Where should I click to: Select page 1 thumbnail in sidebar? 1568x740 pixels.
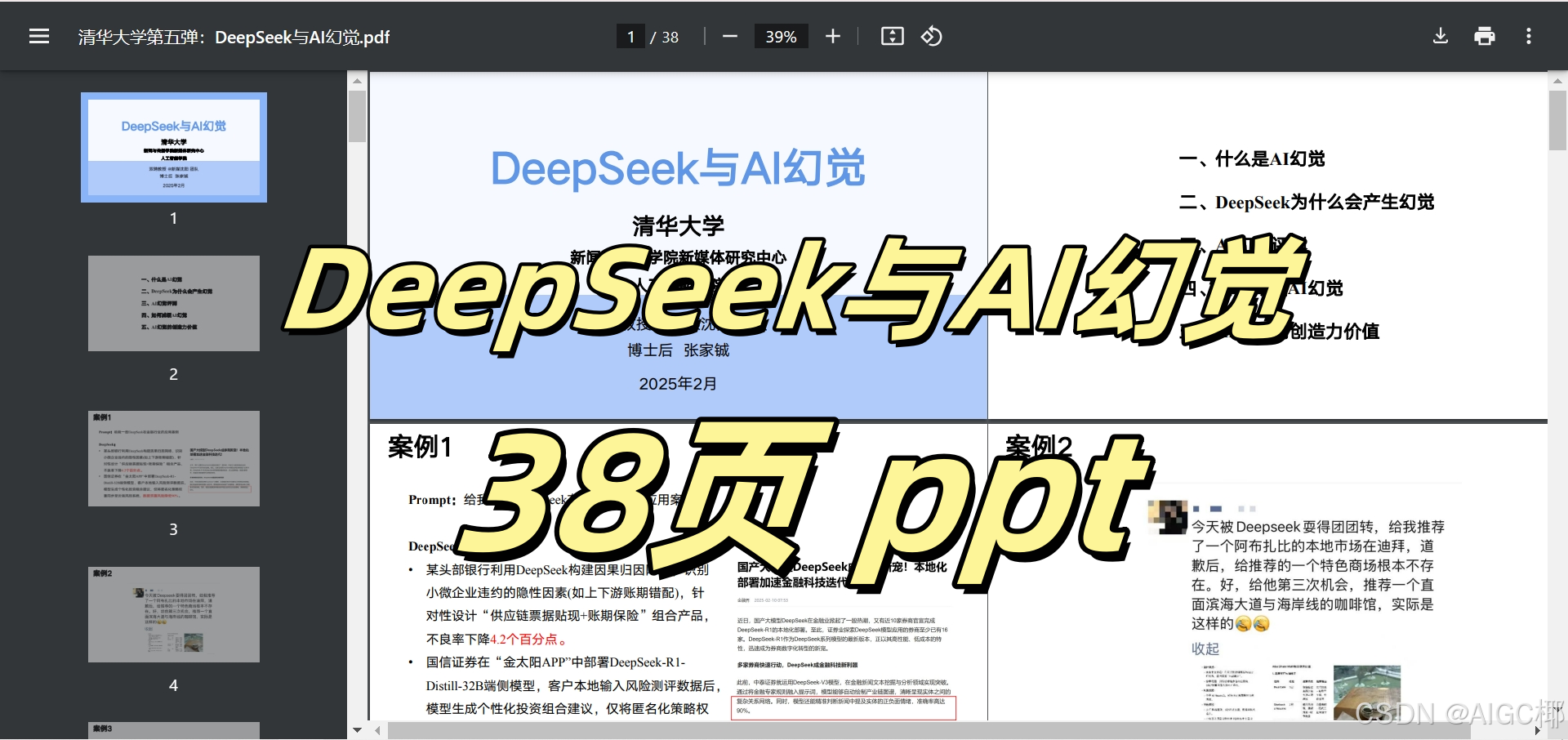(173, 148)
